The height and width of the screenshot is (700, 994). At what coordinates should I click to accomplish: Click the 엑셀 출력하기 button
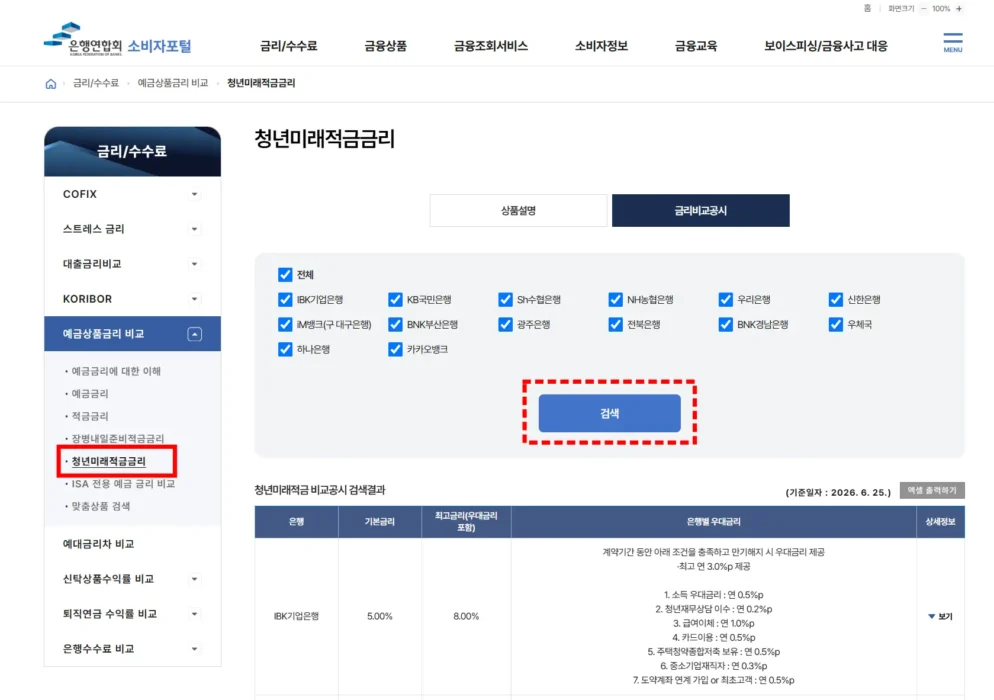coord(932,490)
